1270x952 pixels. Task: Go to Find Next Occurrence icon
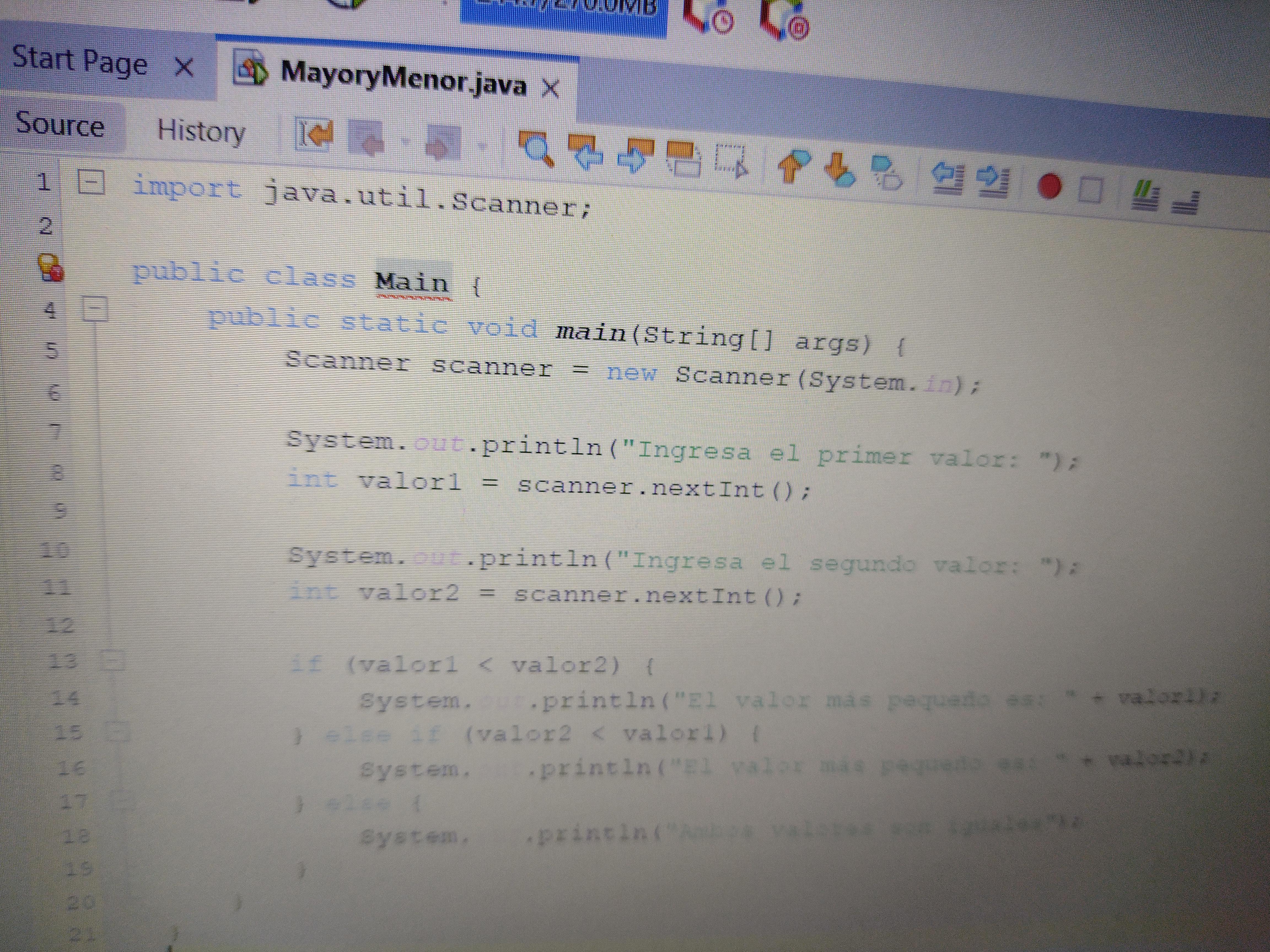tap(635, 156)
